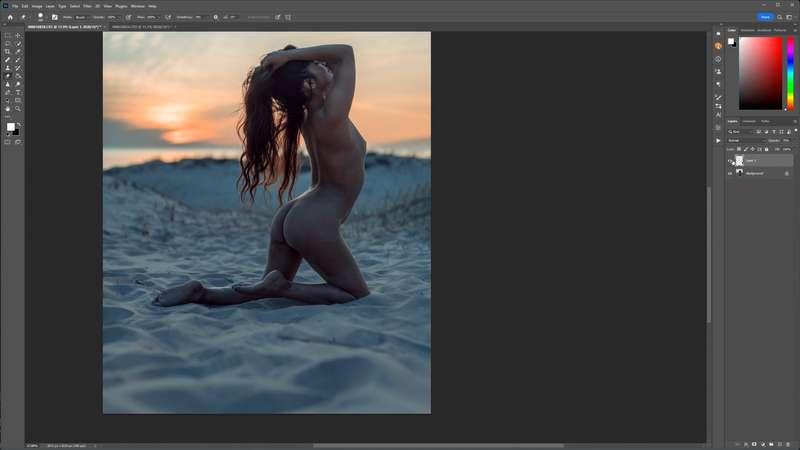Toggle lock position icon
Image resolution: width=800 pixels, height=450 pixels.
coord(753,149)
